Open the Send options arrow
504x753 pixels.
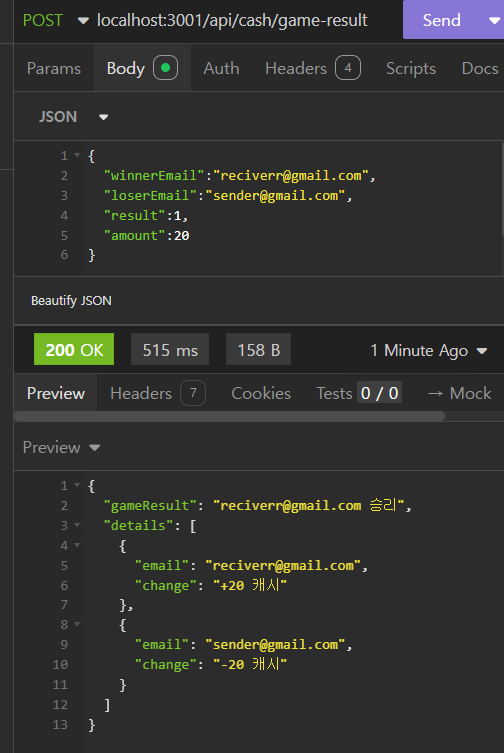point(493,20)
